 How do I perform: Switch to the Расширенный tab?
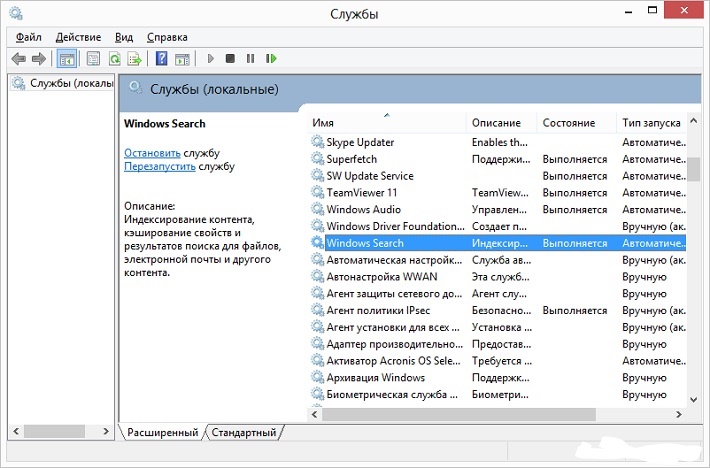point(163,432)
